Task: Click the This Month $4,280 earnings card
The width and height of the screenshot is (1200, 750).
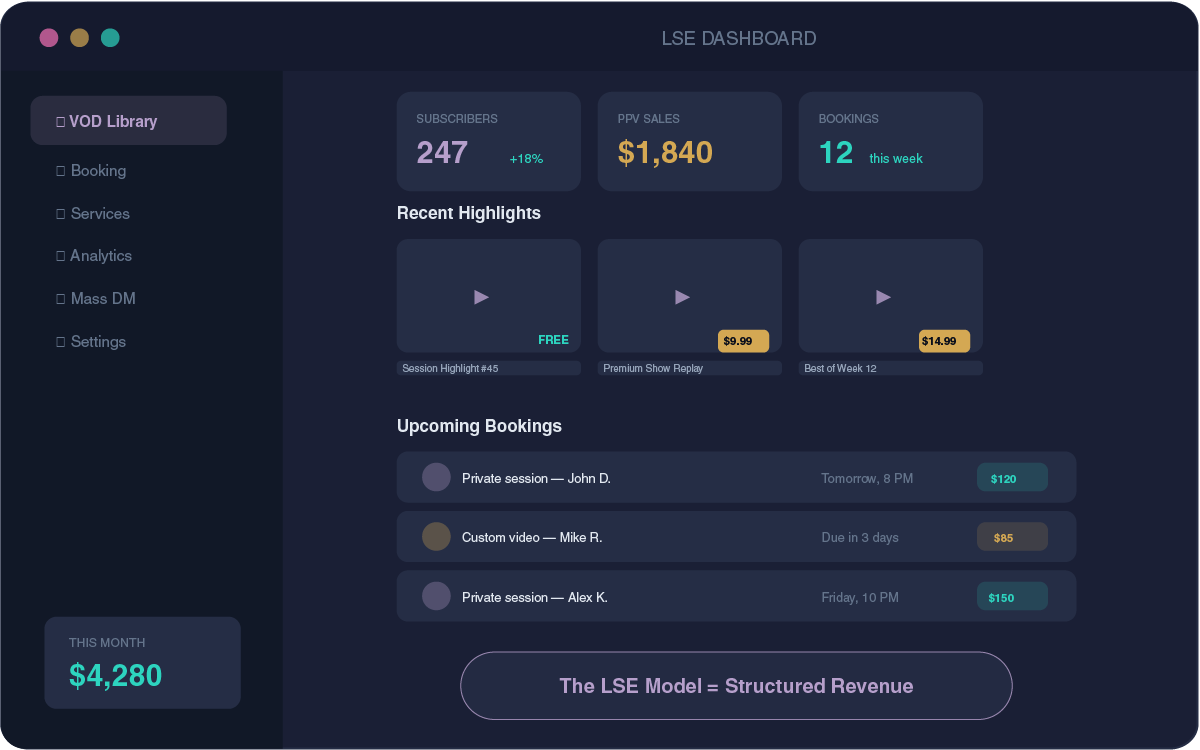Action: 143,663
